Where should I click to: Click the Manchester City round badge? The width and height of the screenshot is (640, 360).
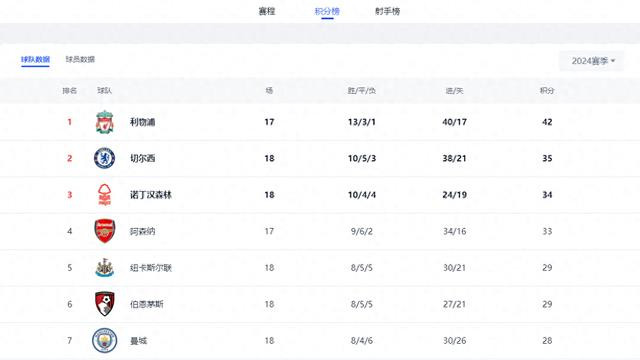104,340
